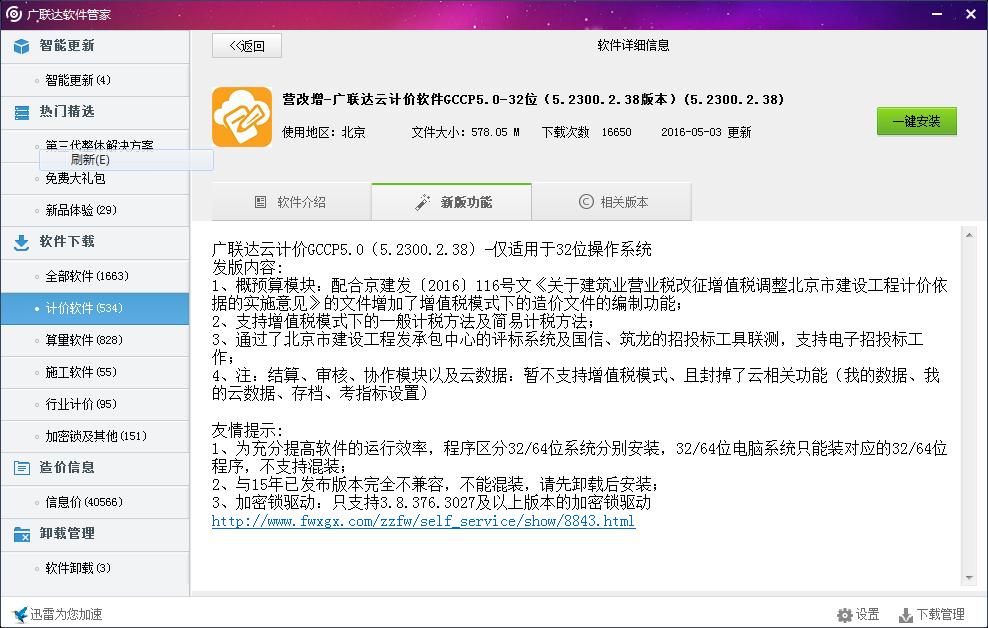Screen dimensions: 988x628
Task: Click the 相关版本 copyright-circle icon
Action: pyautogui.click(x=586, y=202)
